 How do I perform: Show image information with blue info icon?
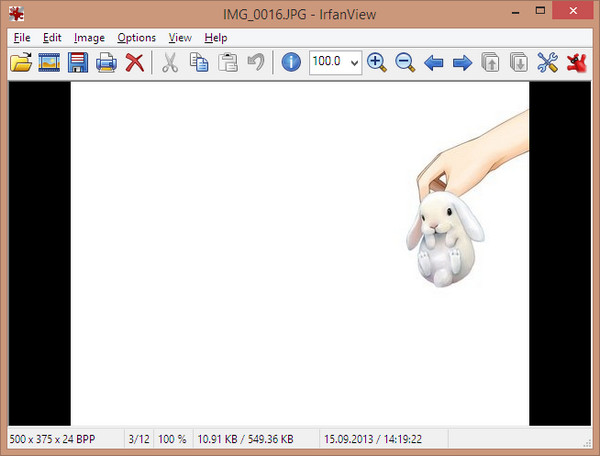click(291, 63)
